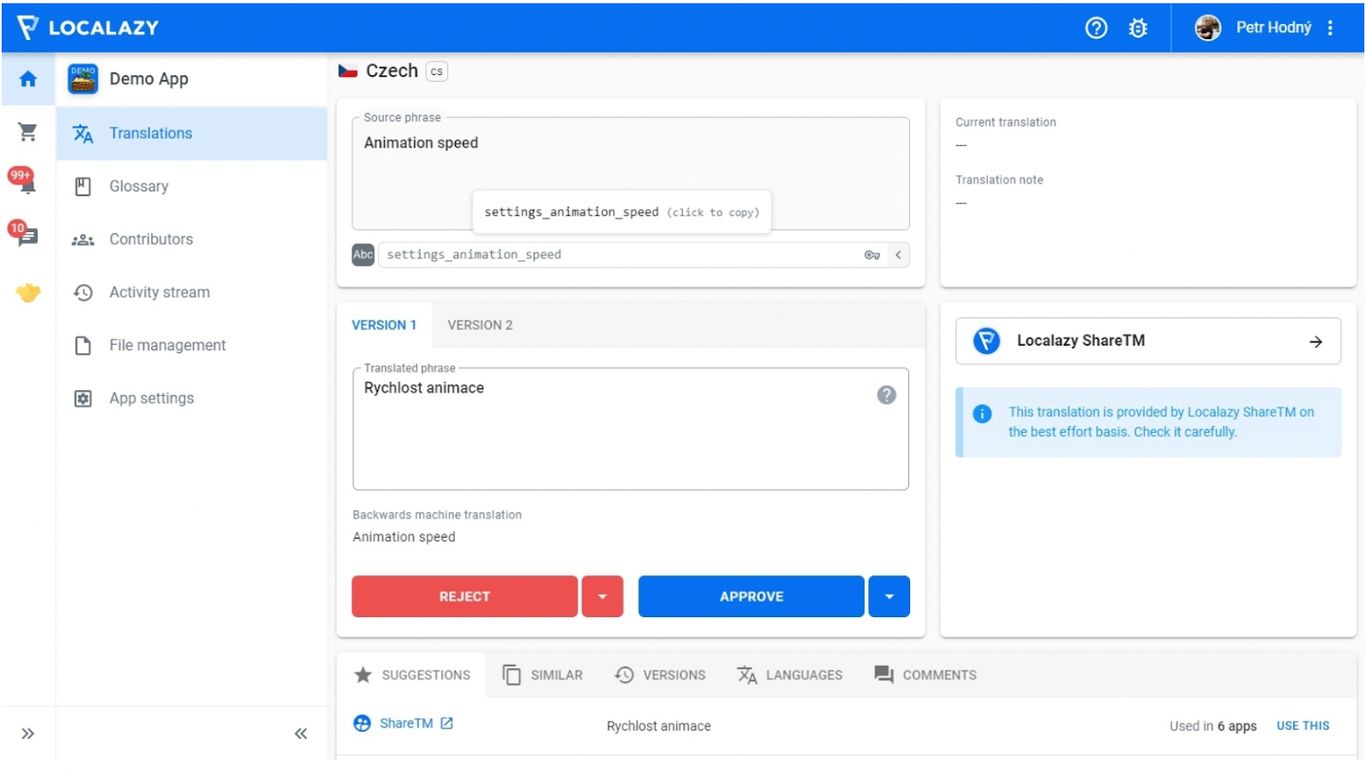This screenshot has width=1366, height=775.
Task: Open the COMMENTS tab
Action: [x=924, y=675]
